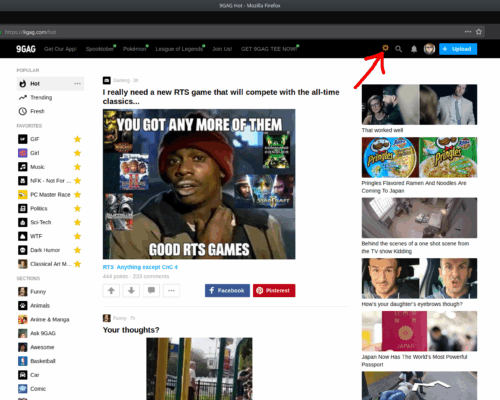Image resolution: width=500 pixels, height=400 pixels.
Task: Open Join Us! nav link
Action: [x=222, y=49]
